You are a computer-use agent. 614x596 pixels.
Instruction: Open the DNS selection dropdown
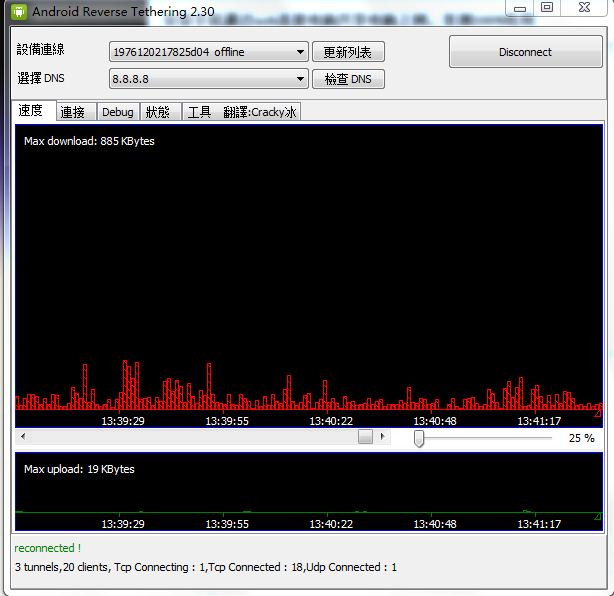209,79
